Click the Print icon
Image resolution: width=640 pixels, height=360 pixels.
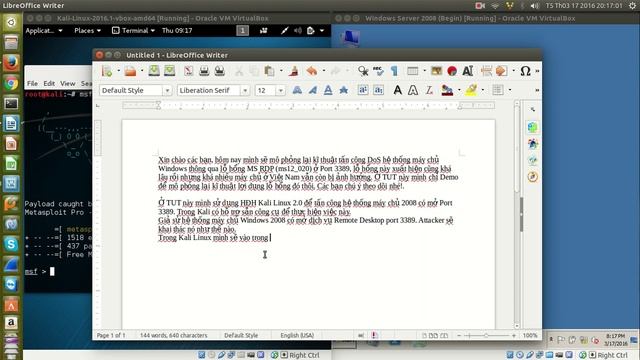204,71
